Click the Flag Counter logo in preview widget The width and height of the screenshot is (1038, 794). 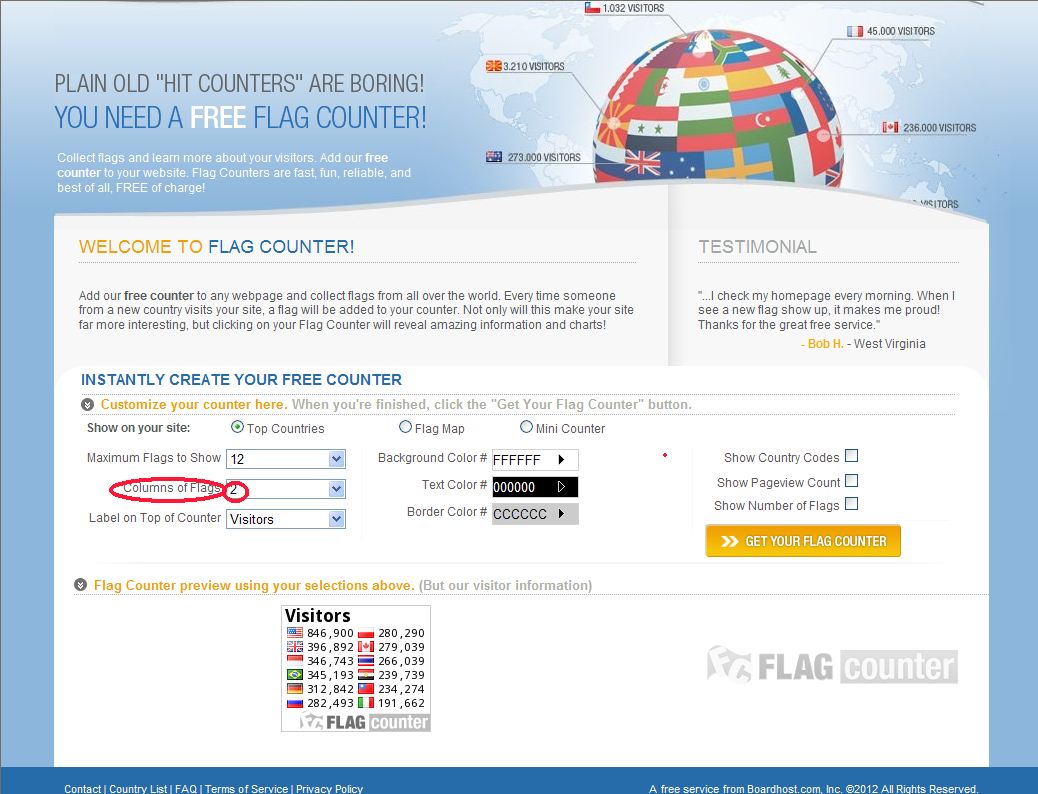(x=364, y=722)
